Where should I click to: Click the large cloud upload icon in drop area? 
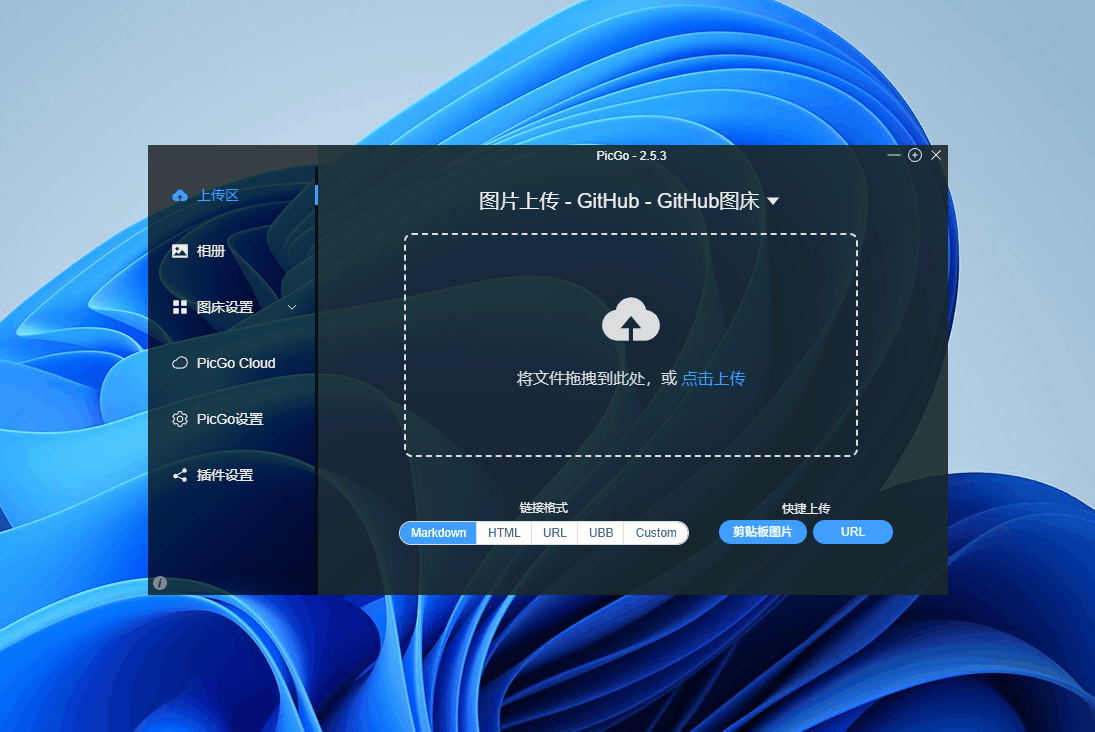point(631,320)
